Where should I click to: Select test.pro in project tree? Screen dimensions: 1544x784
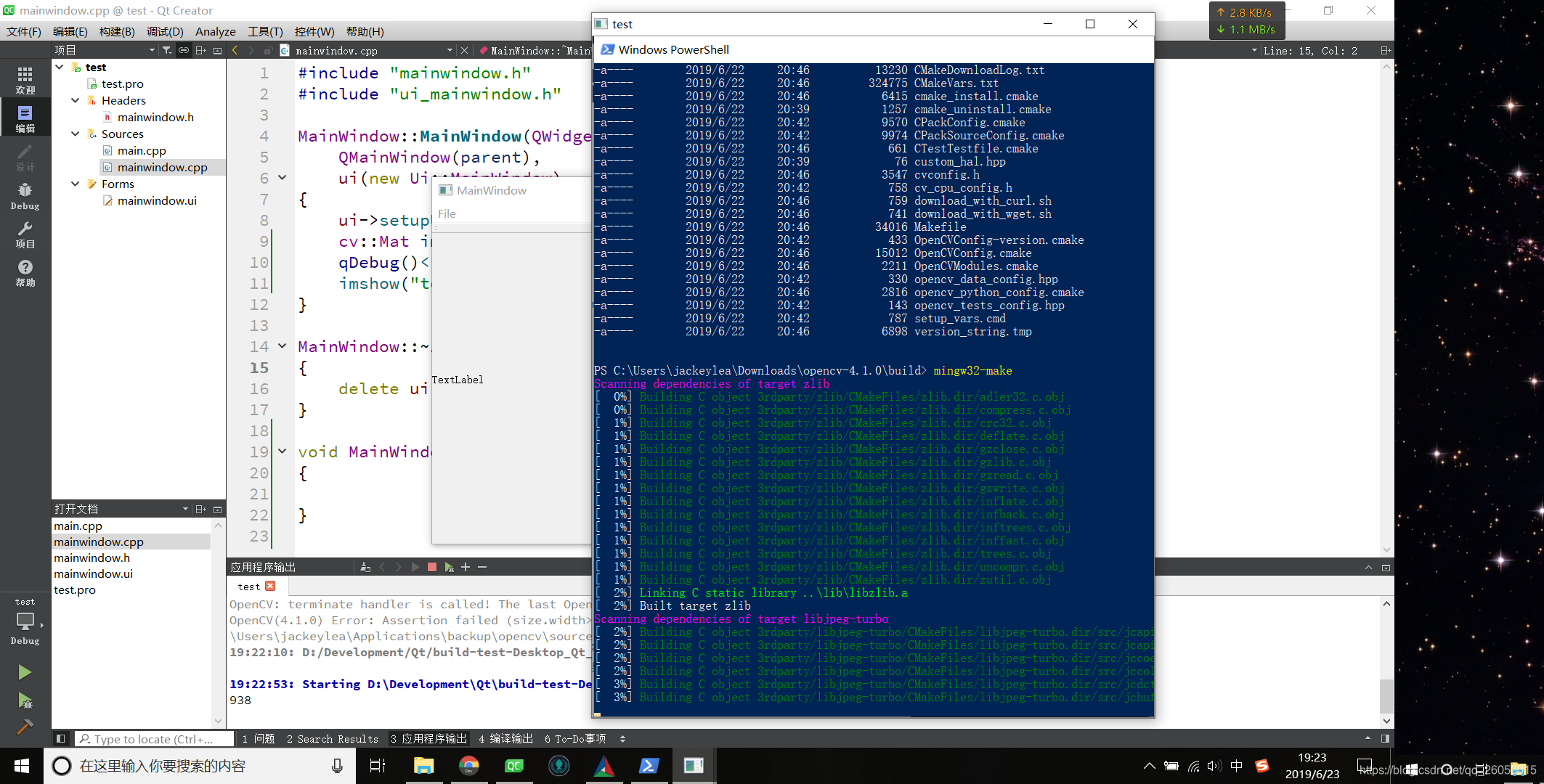point(122,83)
